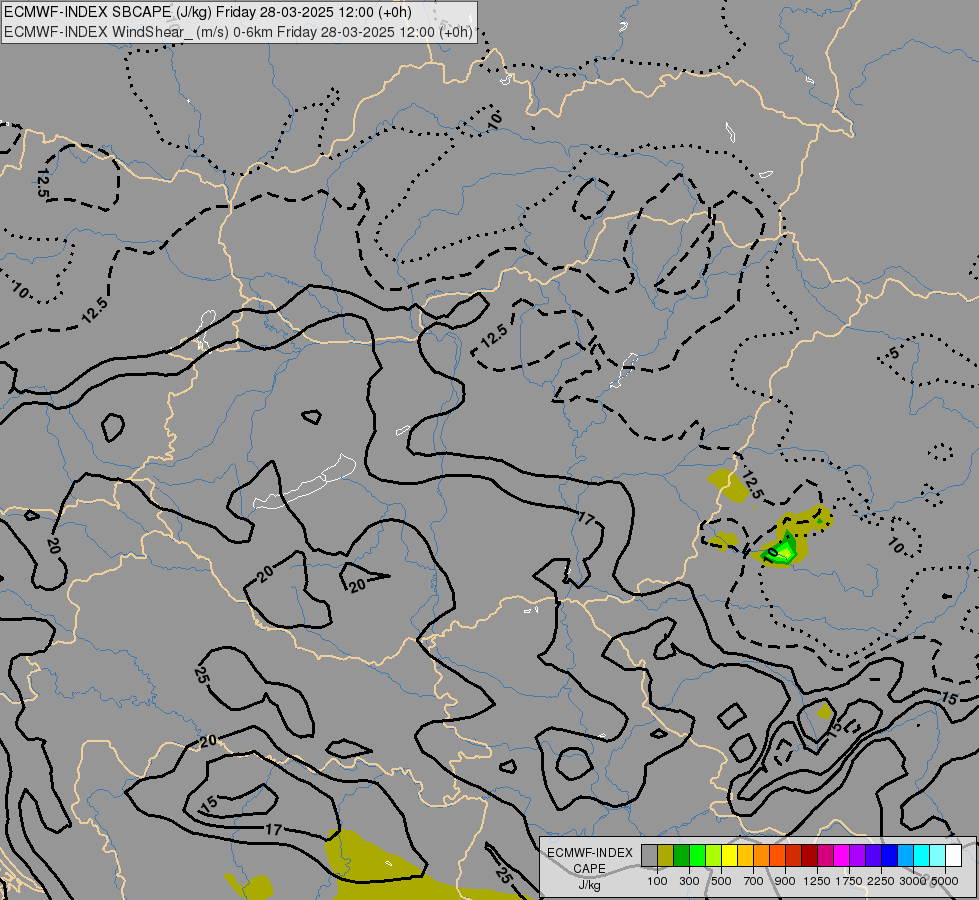Pick the dark maroon legend swatch

pos(809,856)
